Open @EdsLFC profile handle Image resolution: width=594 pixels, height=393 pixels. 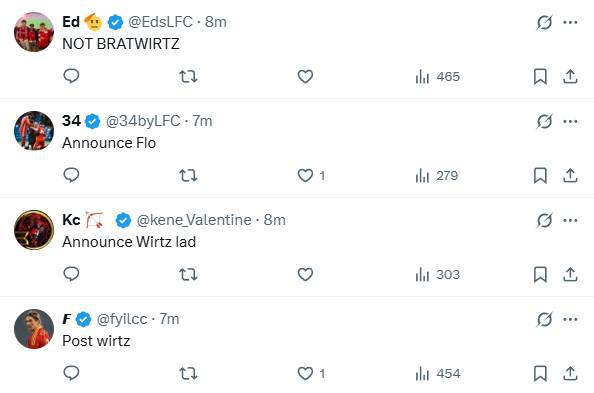coord(161,22)
